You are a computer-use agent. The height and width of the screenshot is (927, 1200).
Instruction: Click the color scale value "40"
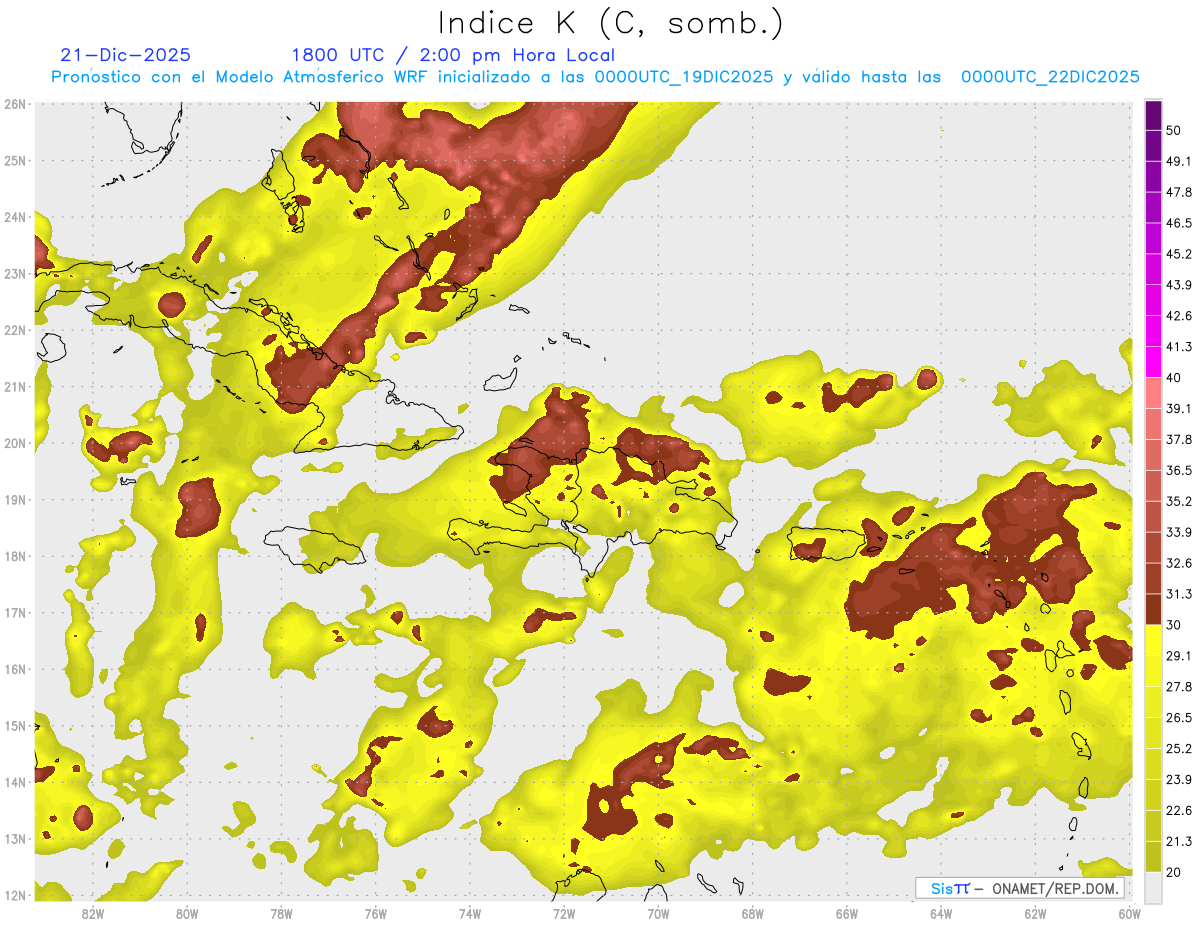[1173, 377]
